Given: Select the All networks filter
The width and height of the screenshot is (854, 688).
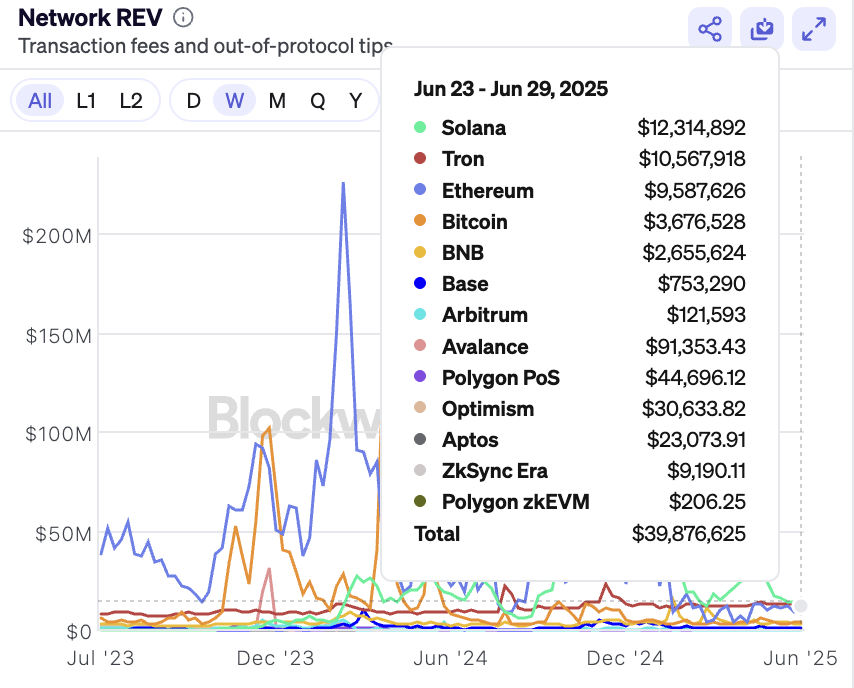Looking at the screenshot, I should pos(40,100).
